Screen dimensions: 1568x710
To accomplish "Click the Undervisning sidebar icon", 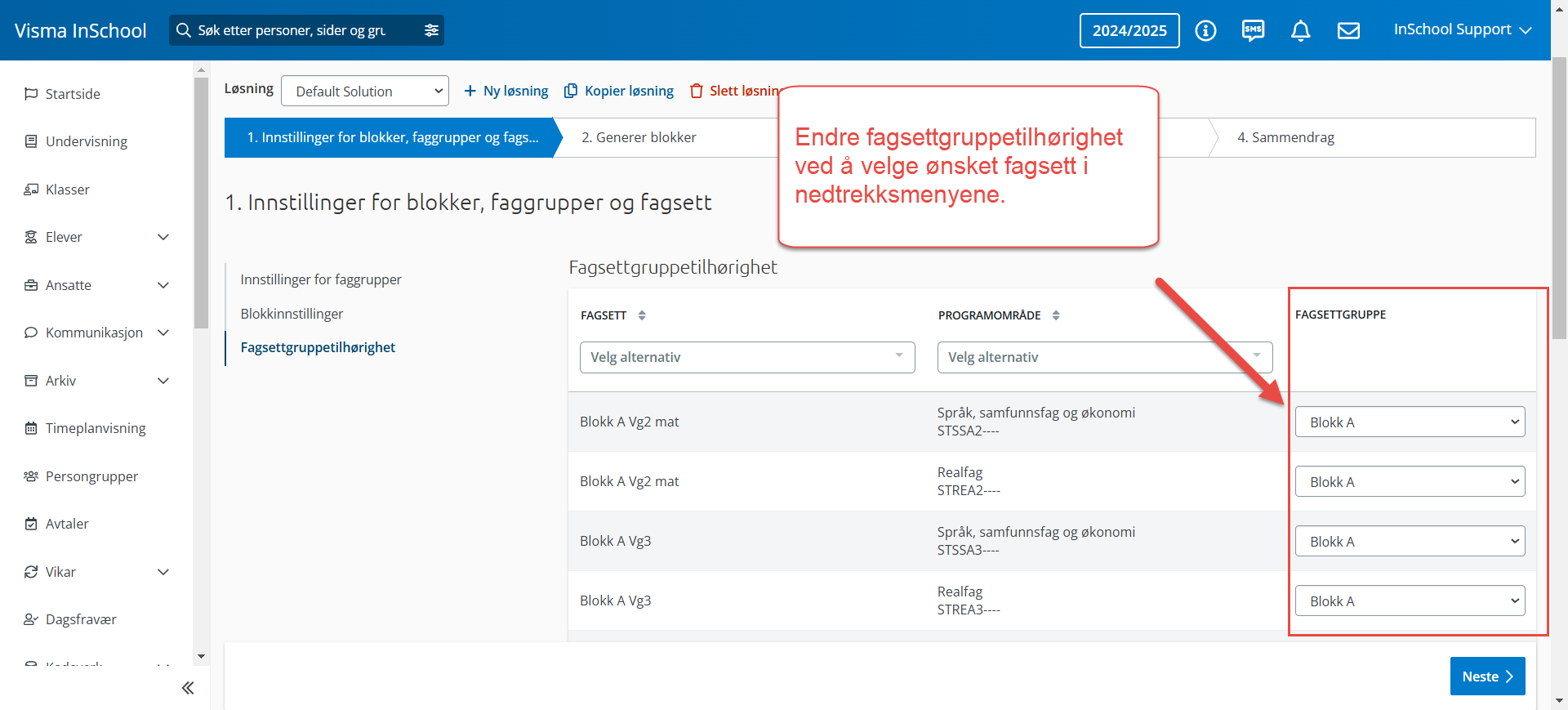I will pos(31,141).
